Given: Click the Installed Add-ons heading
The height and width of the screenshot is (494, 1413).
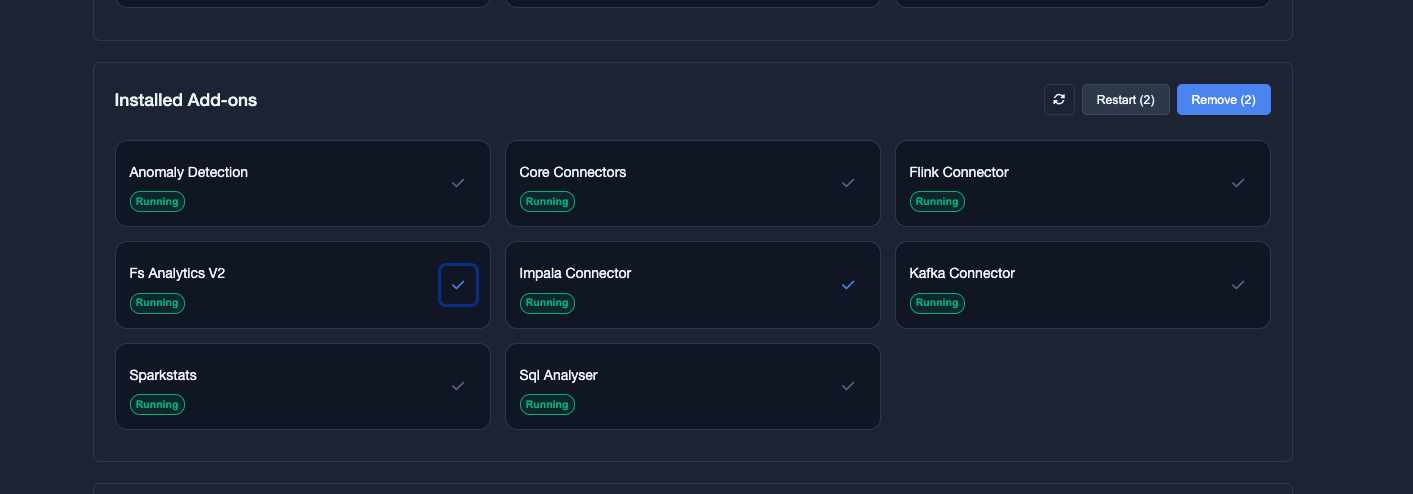Looking at the screenshot, I should click(186, 100).
